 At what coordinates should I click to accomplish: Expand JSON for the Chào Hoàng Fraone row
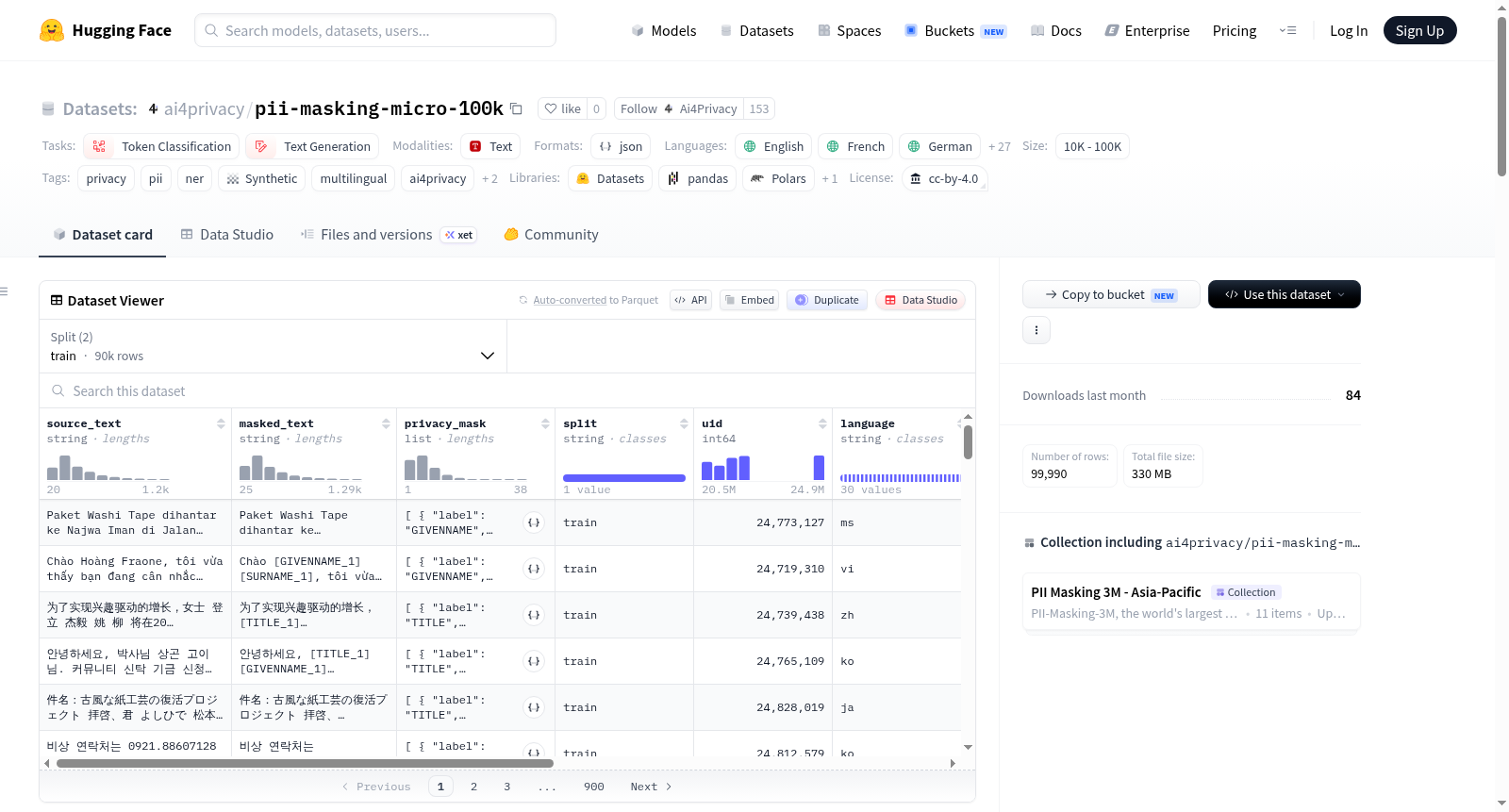point(534,569)
